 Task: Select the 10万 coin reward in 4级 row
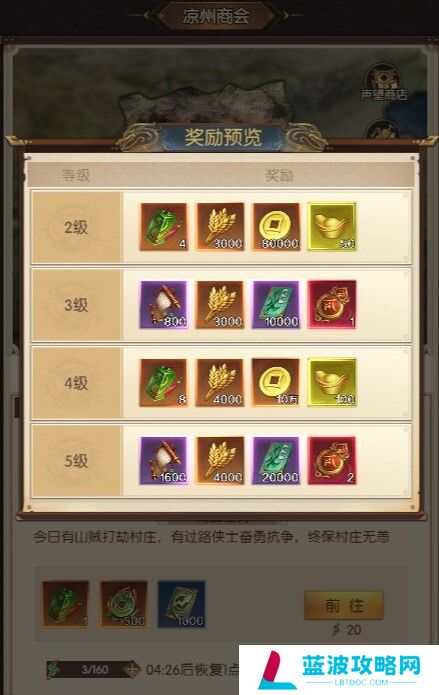(x=276, y=383)
